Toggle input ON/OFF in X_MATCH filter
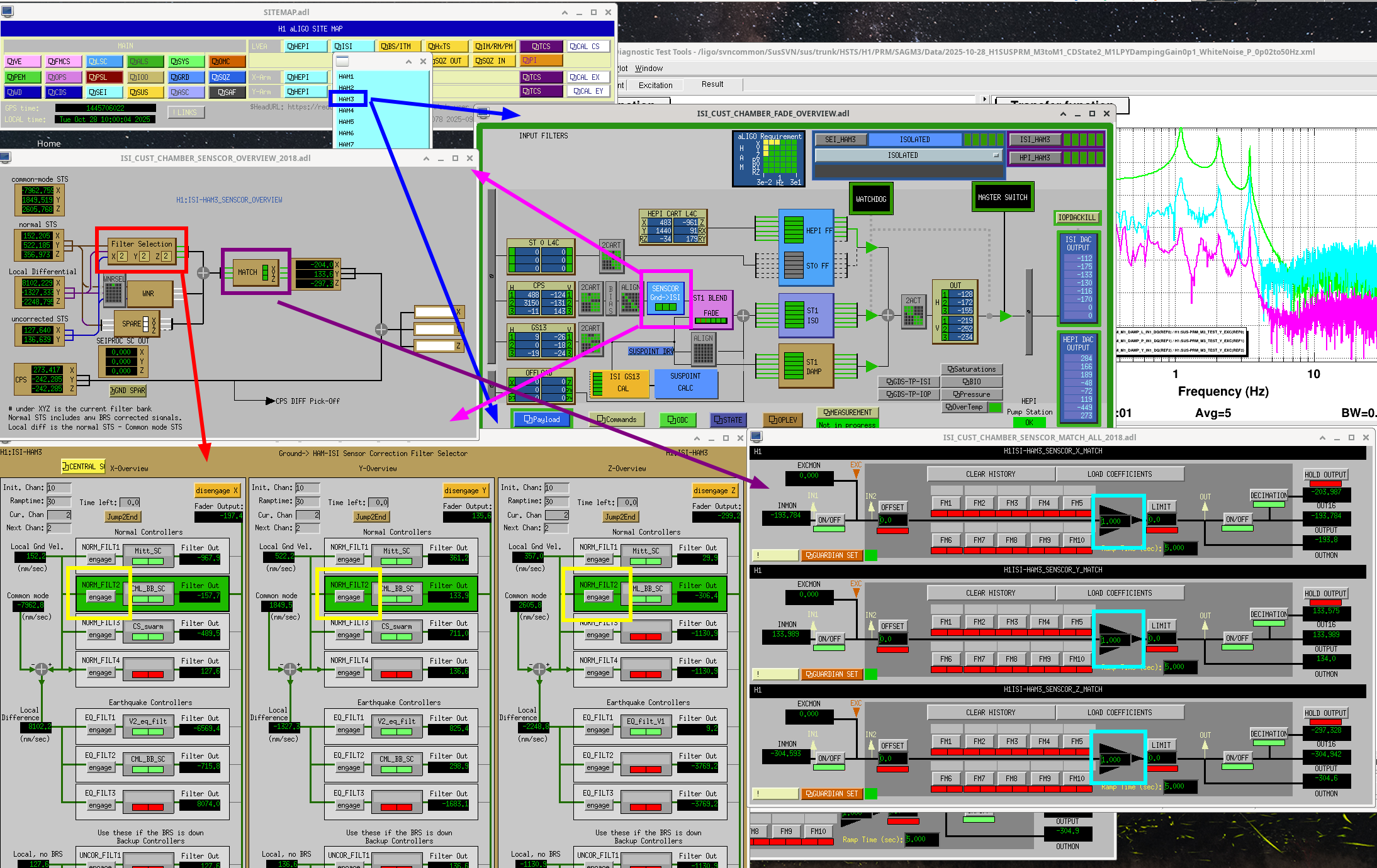Screen dimensions: 1377x868 [x=829, y=520]
